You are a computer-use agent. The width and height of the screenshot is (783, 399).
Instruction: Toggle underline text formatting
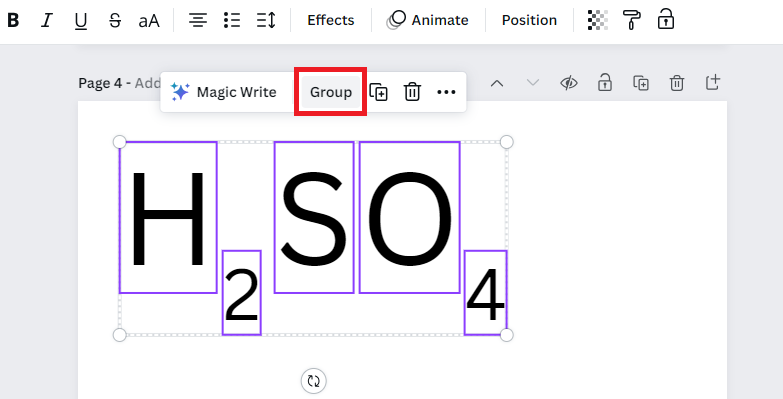tap(80, 21)
